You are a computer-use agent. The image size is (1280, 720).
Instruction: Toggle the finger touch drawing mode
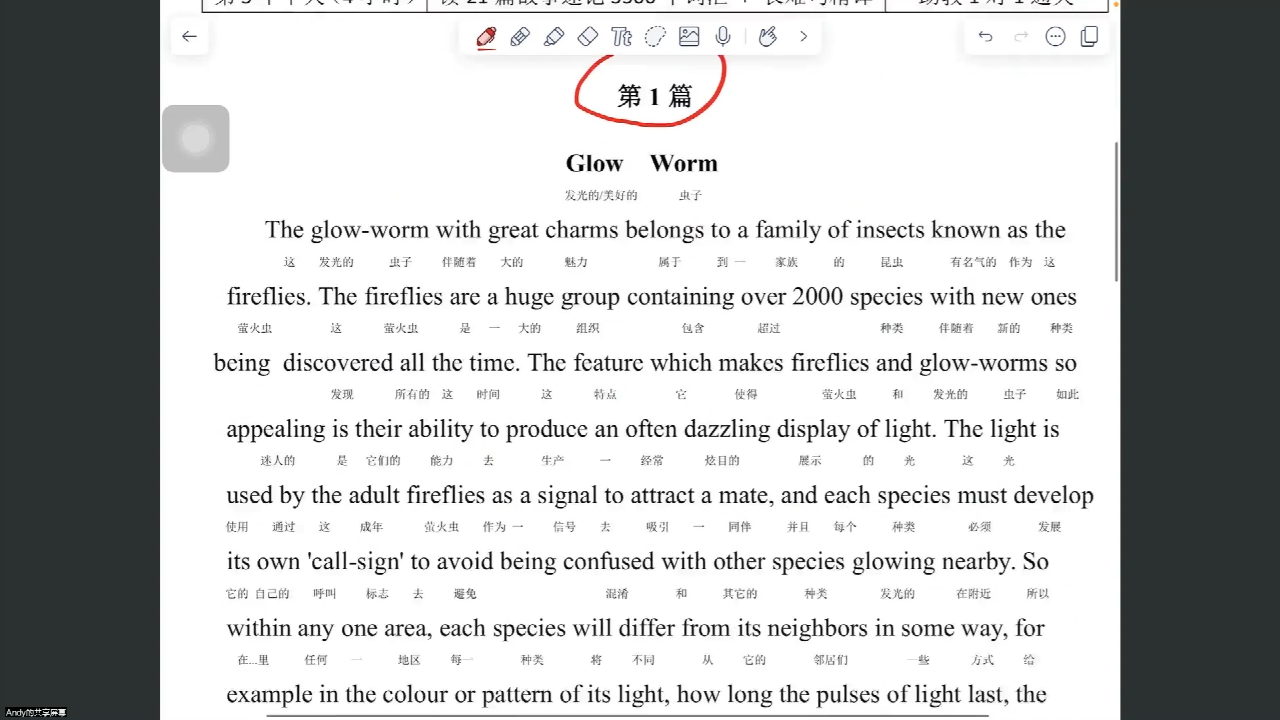coord(768,37)
